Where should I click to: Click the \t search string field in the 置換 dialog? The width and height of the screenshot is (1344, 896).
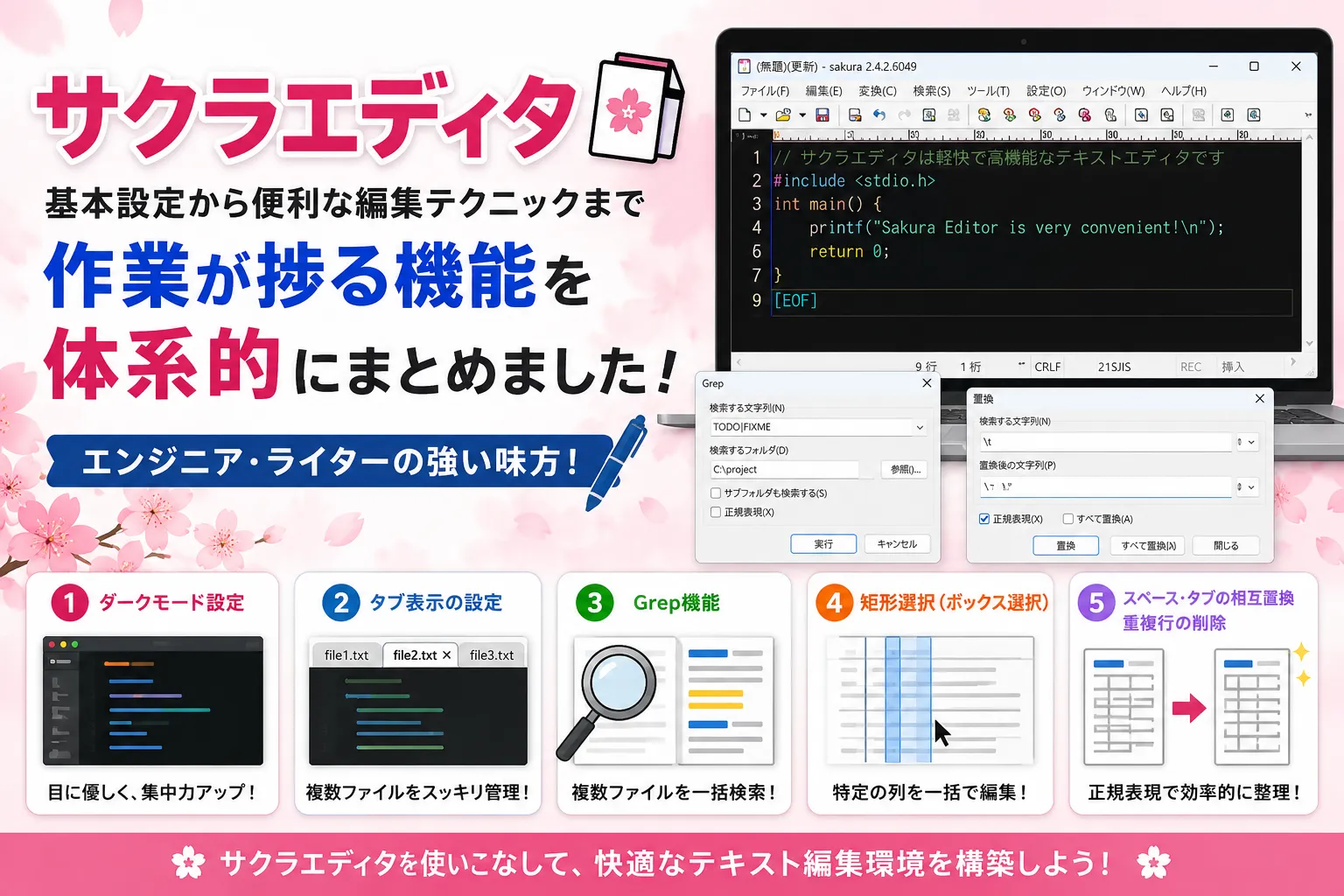click(1105, 442)
